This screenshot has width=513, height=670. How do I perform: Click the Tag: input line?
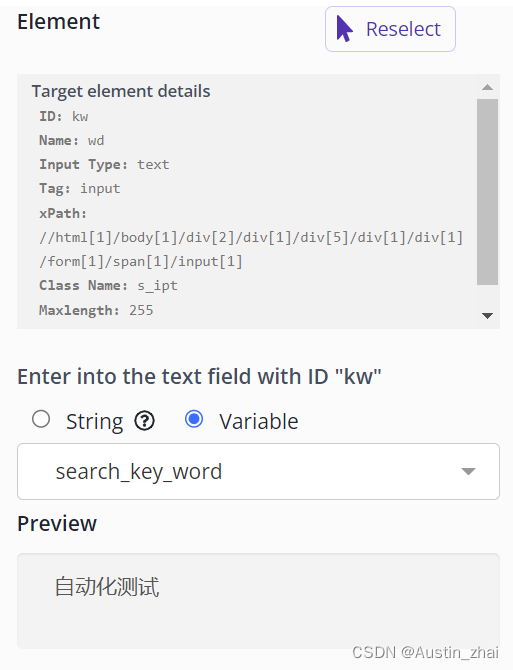point(80,189)
